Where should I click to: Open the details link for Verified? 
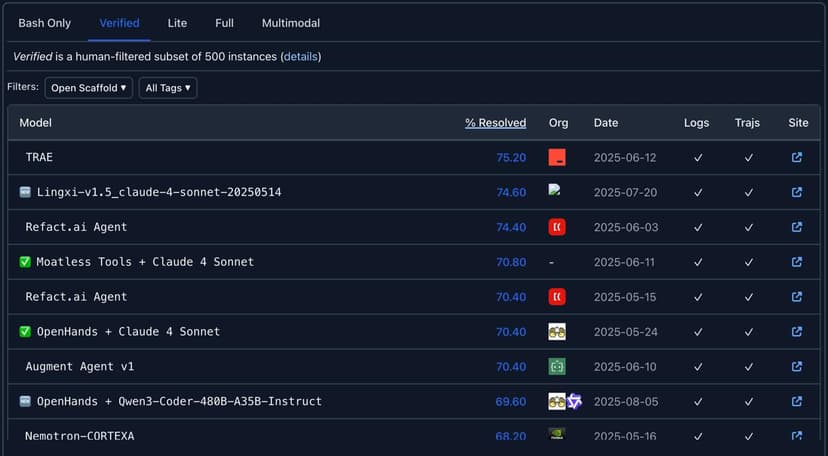point(301,57)
